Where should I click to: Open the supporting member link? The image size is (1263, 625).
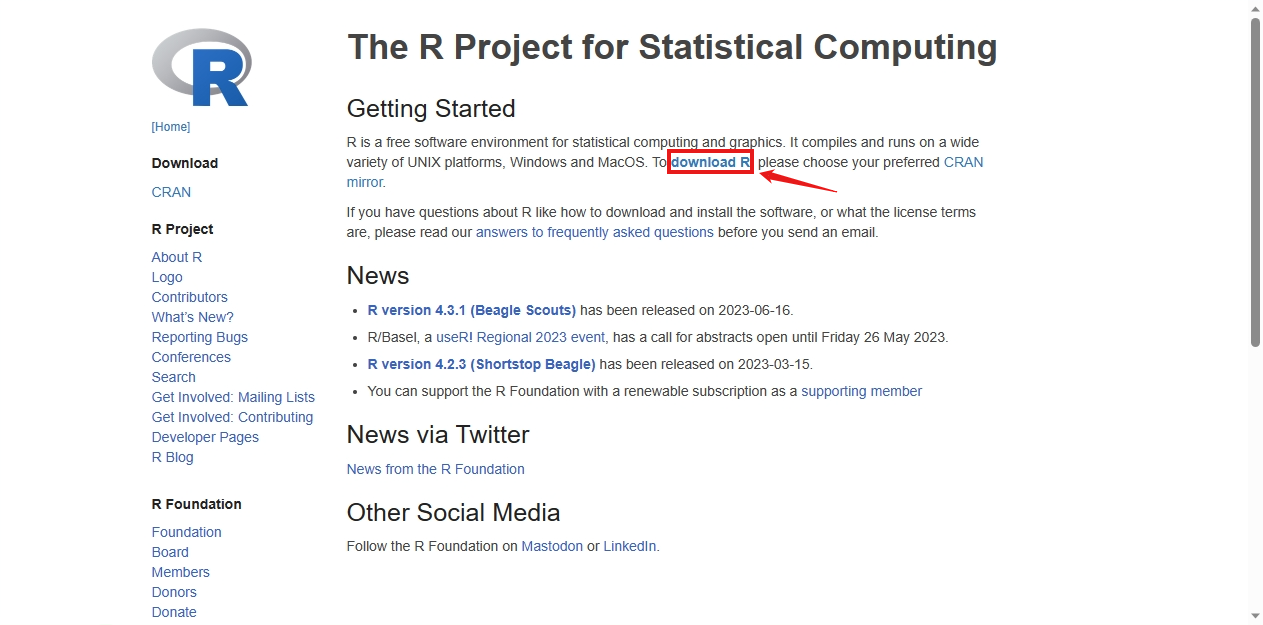862,391
